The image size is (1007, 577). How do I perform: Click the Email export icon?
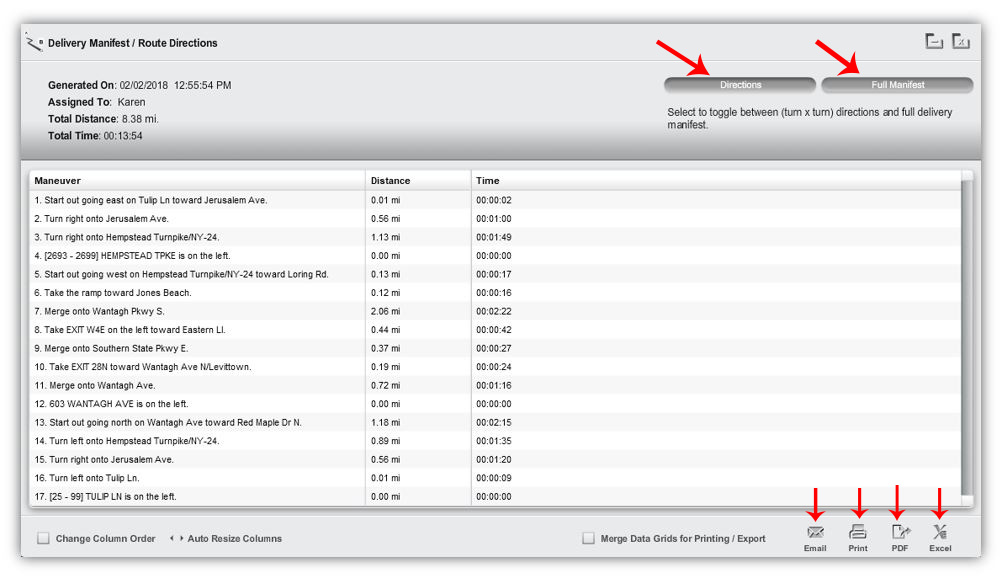point(815,532)
